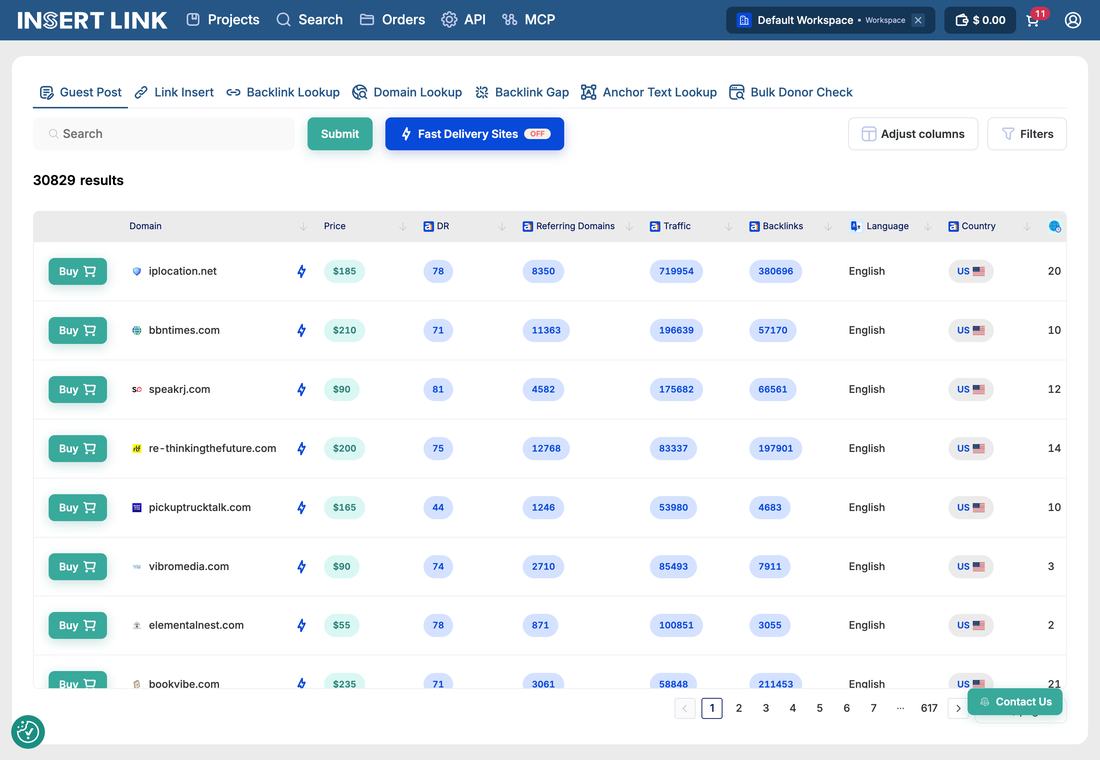Click the icon beside Country header
Screen dimensions: 1100x760
(953, 226)
